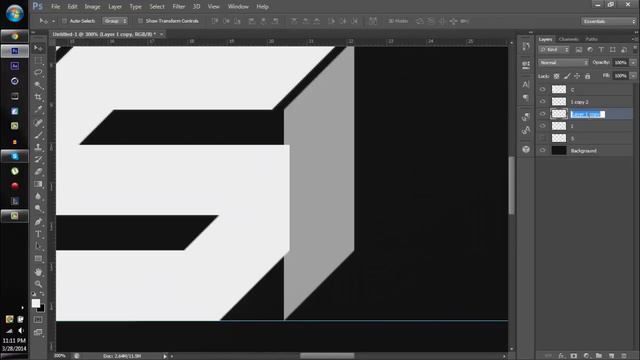Select the Spot Healing Brush tool
Viewport: 640px width, 360px height.
(x=38, y=122)
